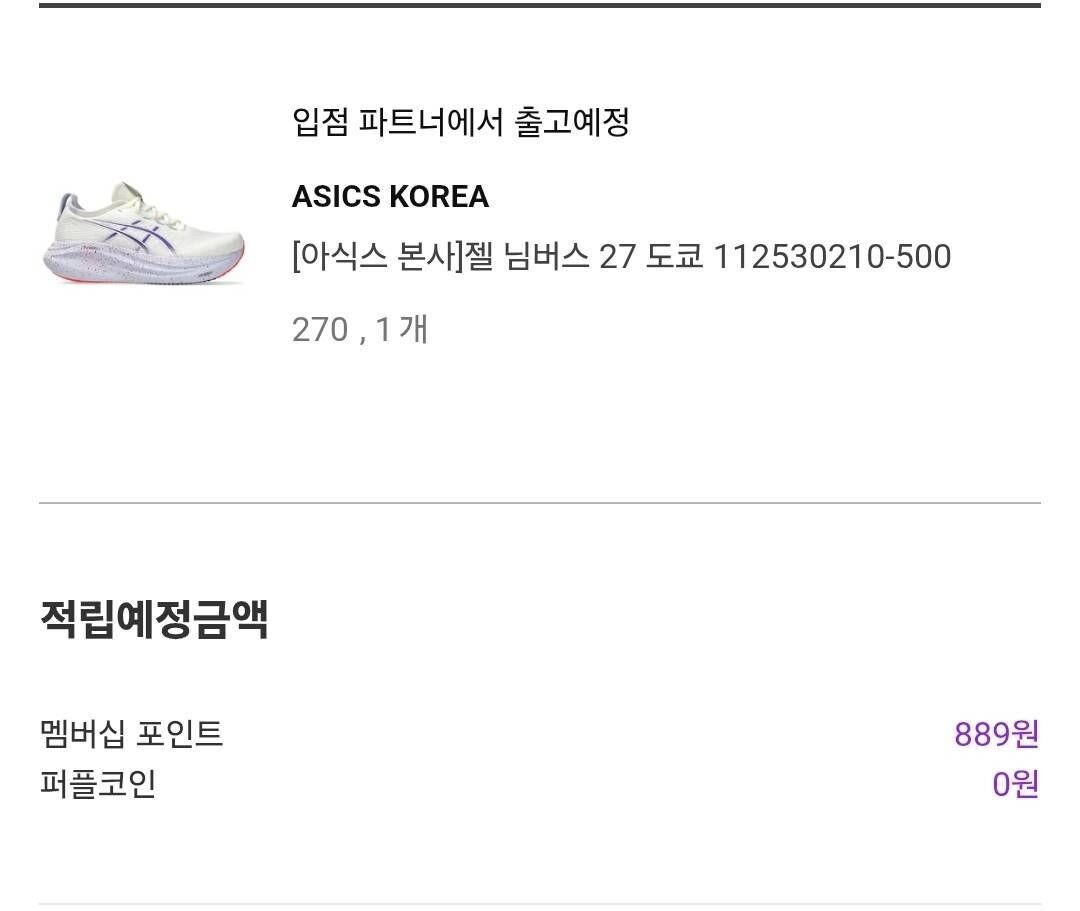Tap the 퍼플코인 label
The height and width of the screenshot is (911, 1080).
click(98, 784)
